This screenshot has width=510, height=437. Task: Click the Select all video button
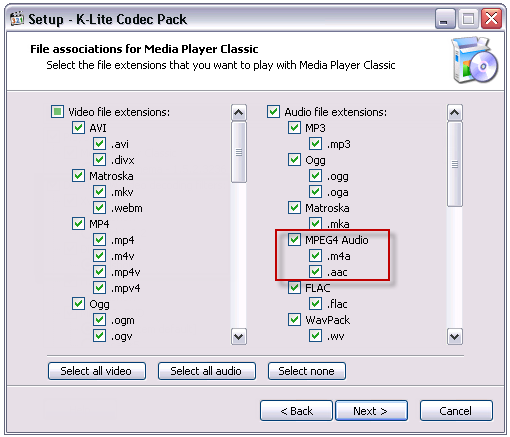click(x=97, y=371)
